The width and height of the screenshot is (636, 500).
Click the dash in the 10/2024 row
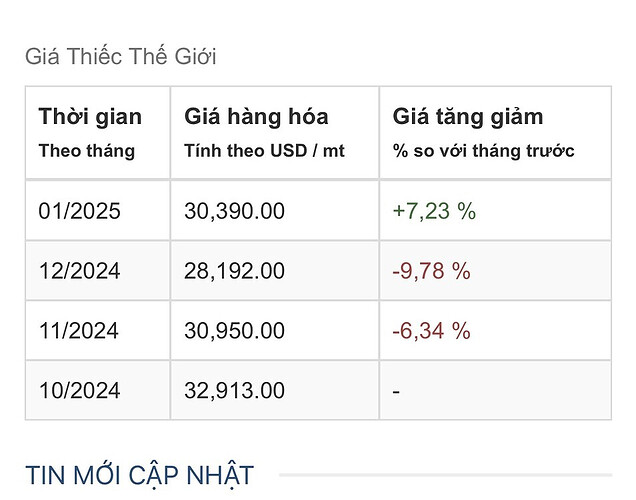[397, 391]
